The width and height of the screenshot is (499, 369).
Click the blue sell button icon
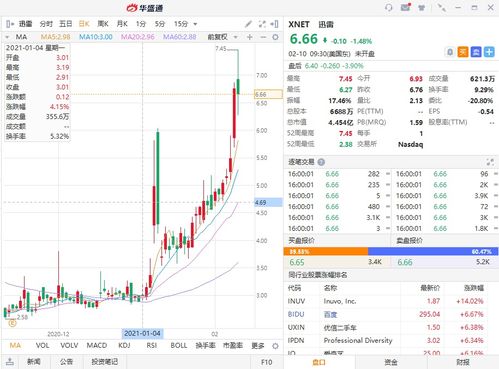[x=476, y=52]
